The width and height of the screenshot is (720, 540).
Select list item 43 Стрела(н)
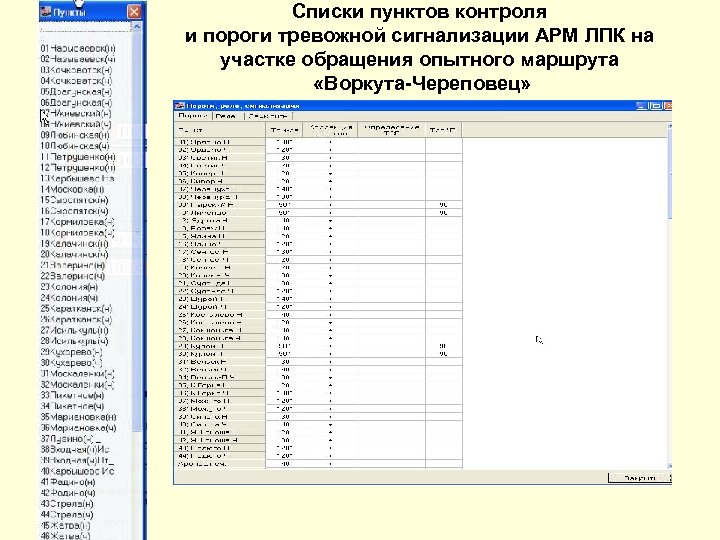67,504
